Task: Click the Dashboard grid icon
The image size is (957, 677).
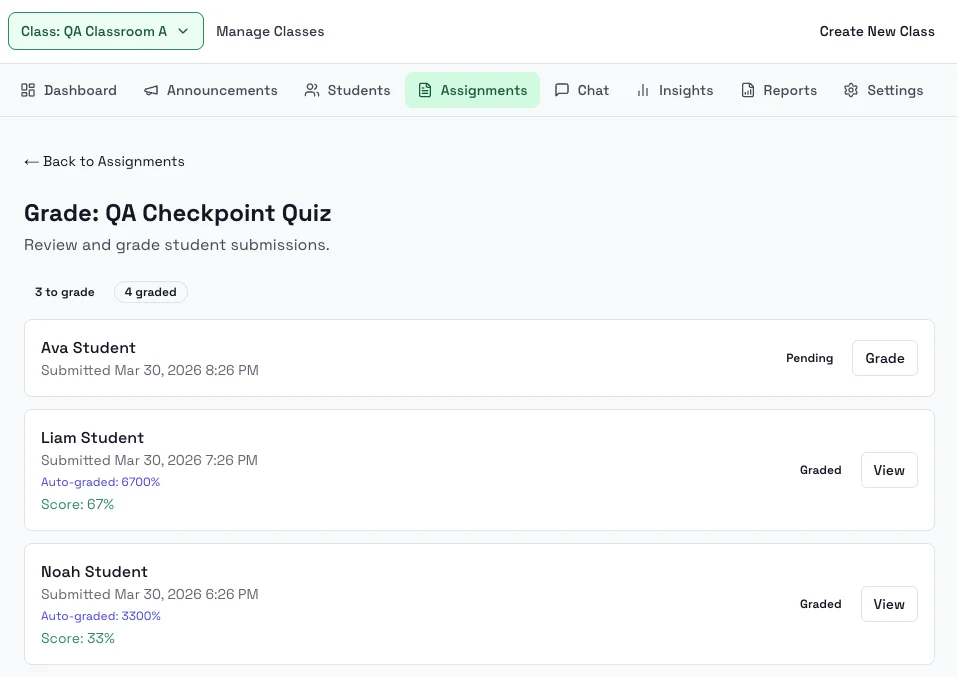Action: click(28, 90)
